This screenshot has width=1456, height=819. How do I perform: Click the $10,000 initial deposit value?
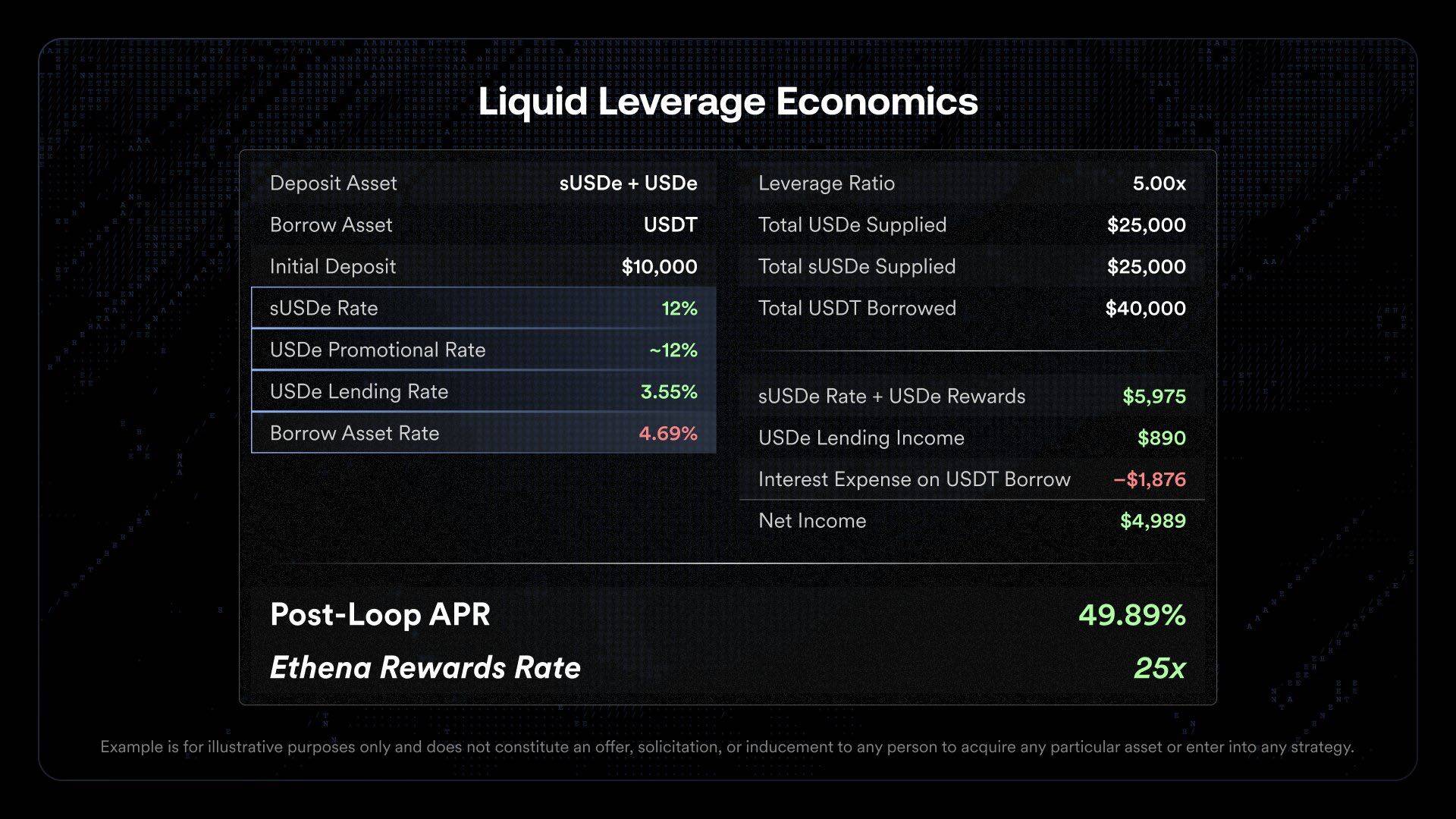(659, 267)
